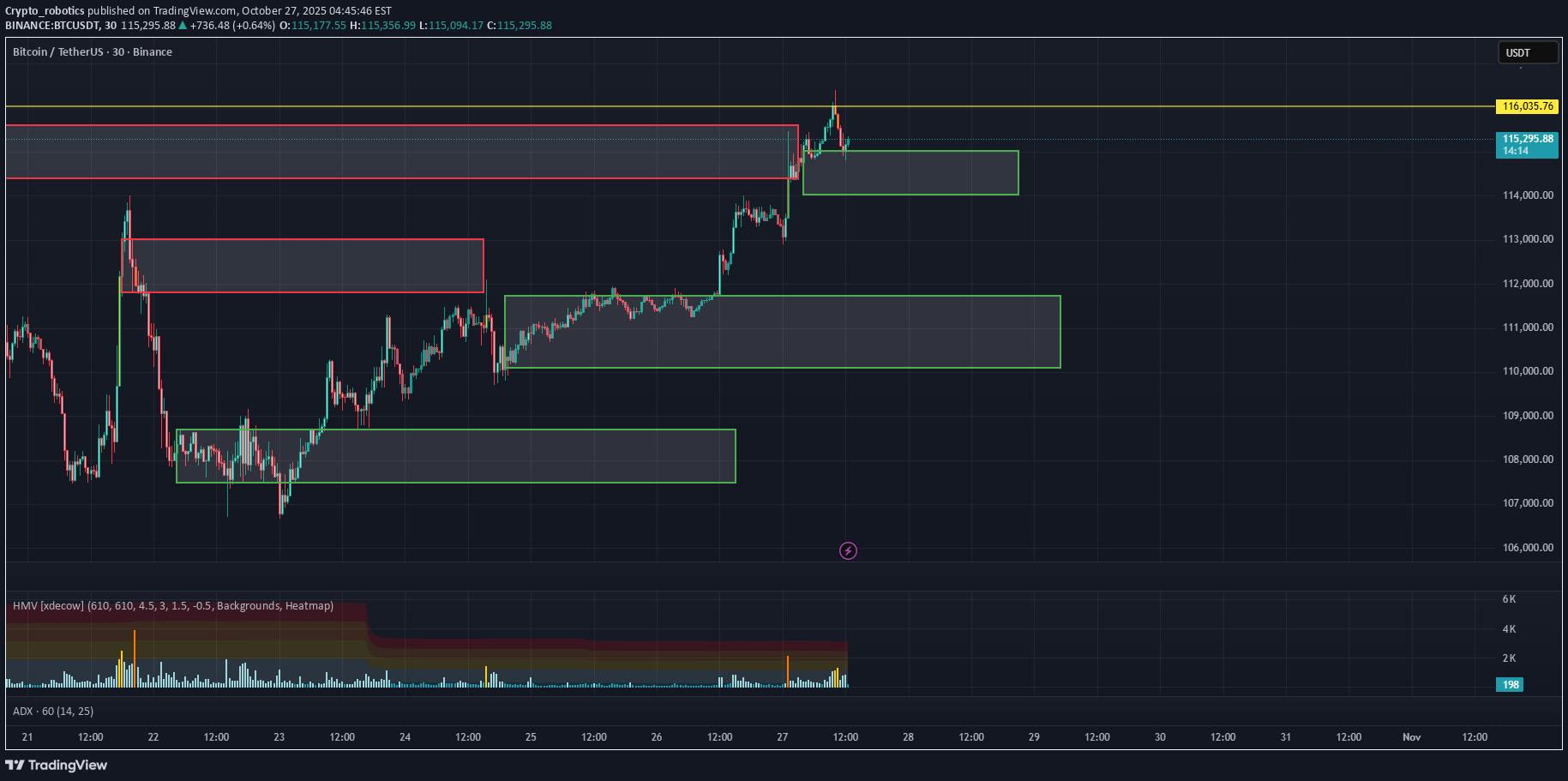Screen dimensions: 1568x781
Task: Open the USDT currency selector
Action: pos(1528,52)
